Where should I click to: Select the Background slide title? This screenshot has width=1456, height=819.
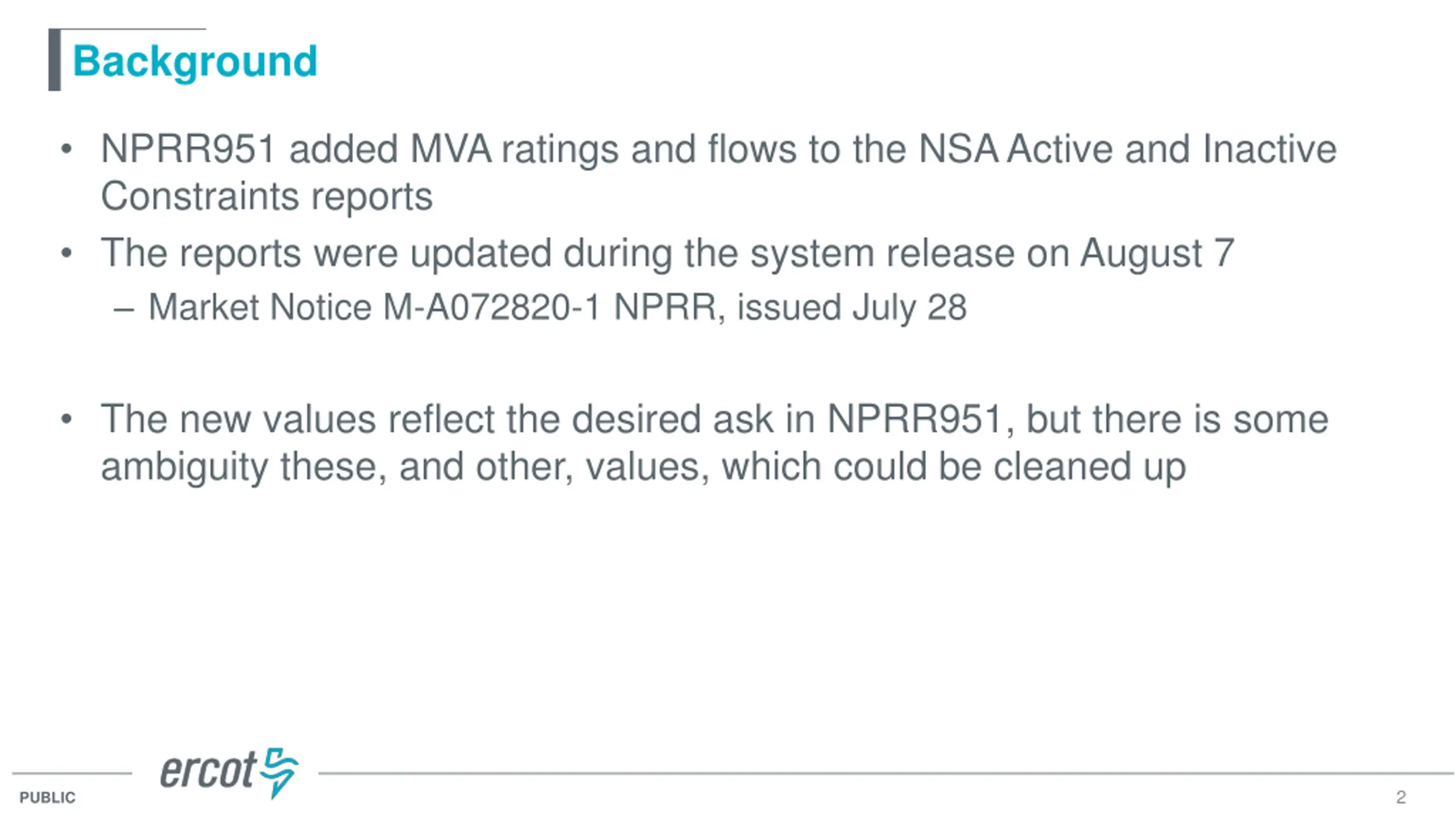coord(195,61)
